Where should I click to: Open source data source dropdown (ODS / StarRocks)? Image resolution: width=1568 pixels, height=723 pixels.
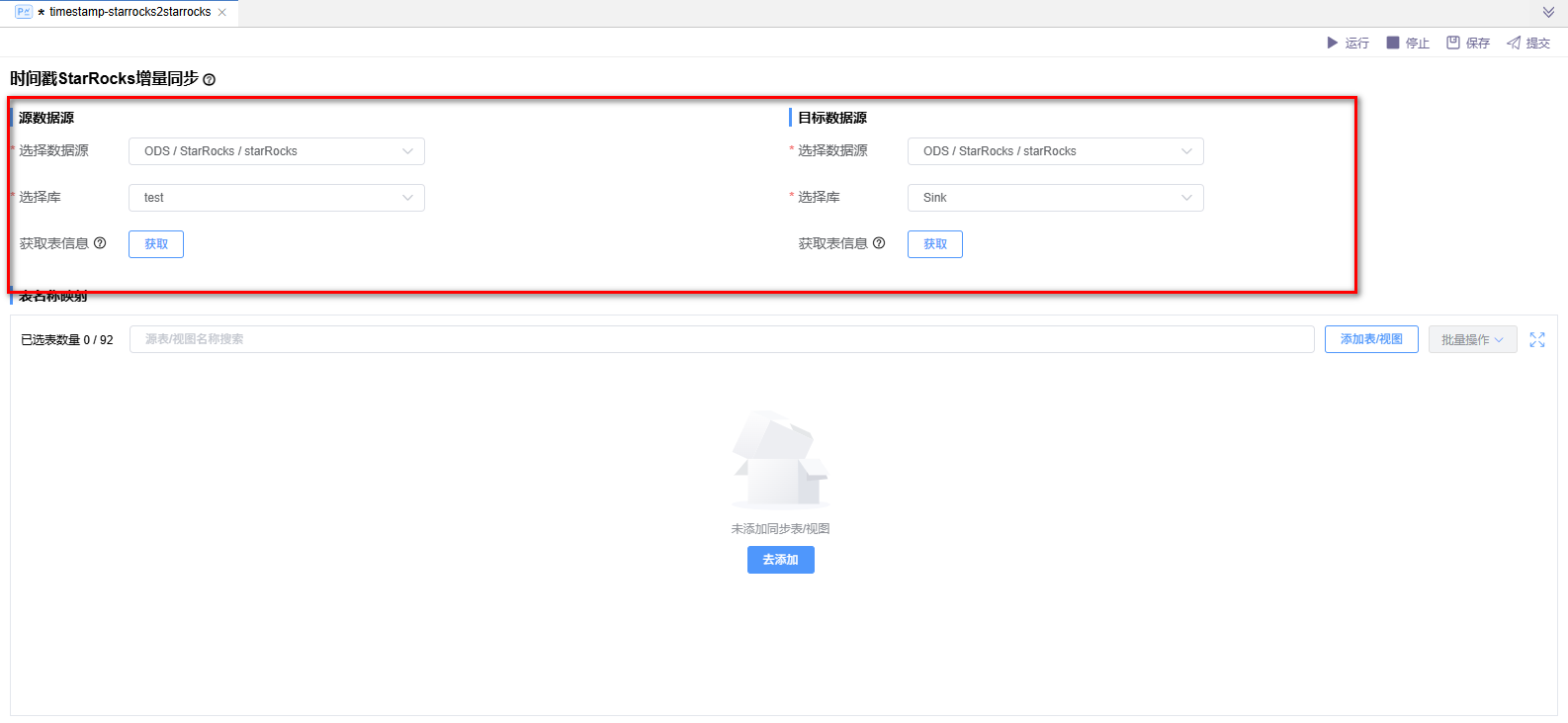[x=277, y=151]
